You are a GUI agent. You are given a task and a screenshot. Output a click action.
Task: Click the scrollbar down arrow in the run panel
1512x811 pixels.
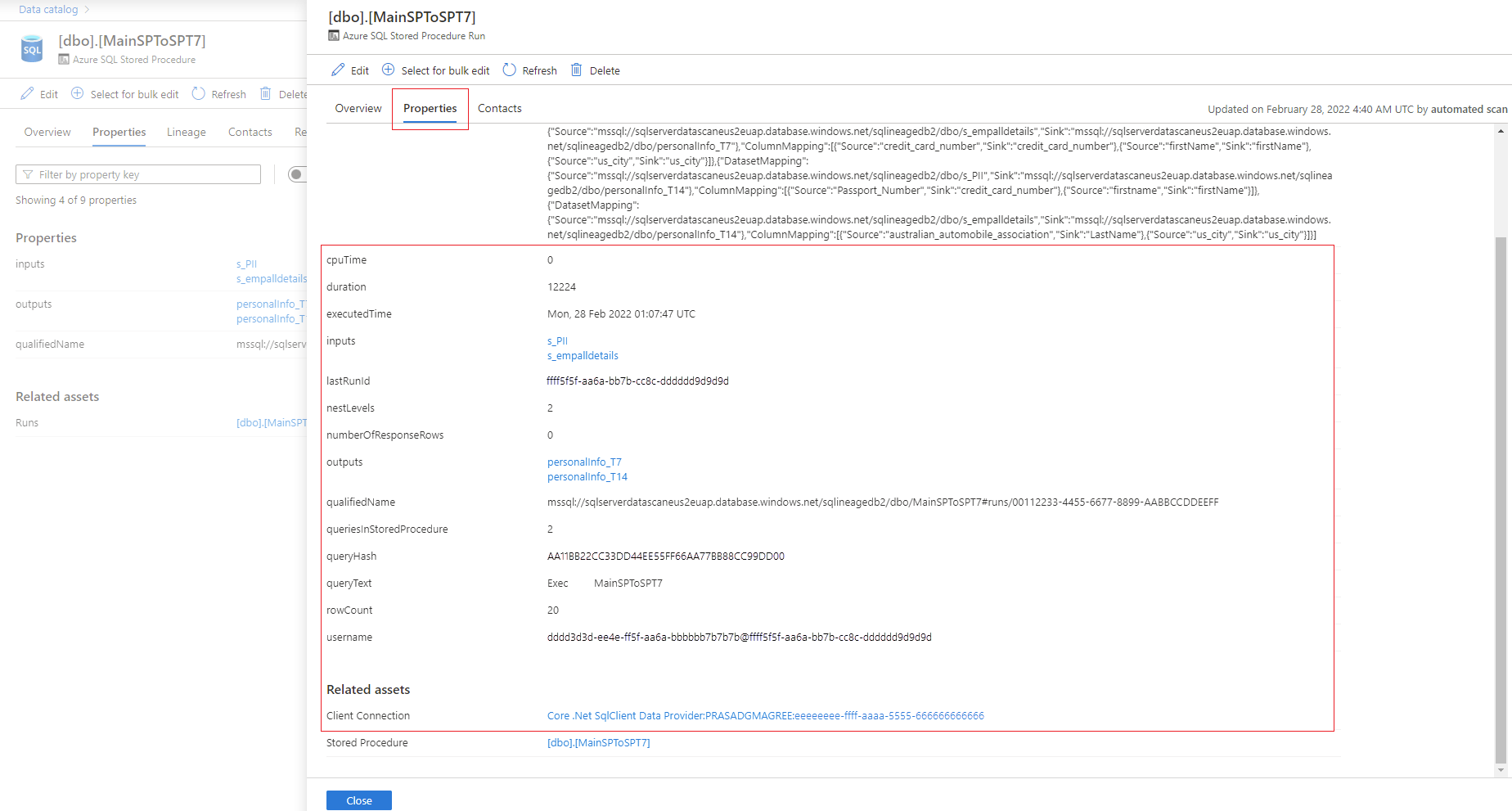(1501, 770)
